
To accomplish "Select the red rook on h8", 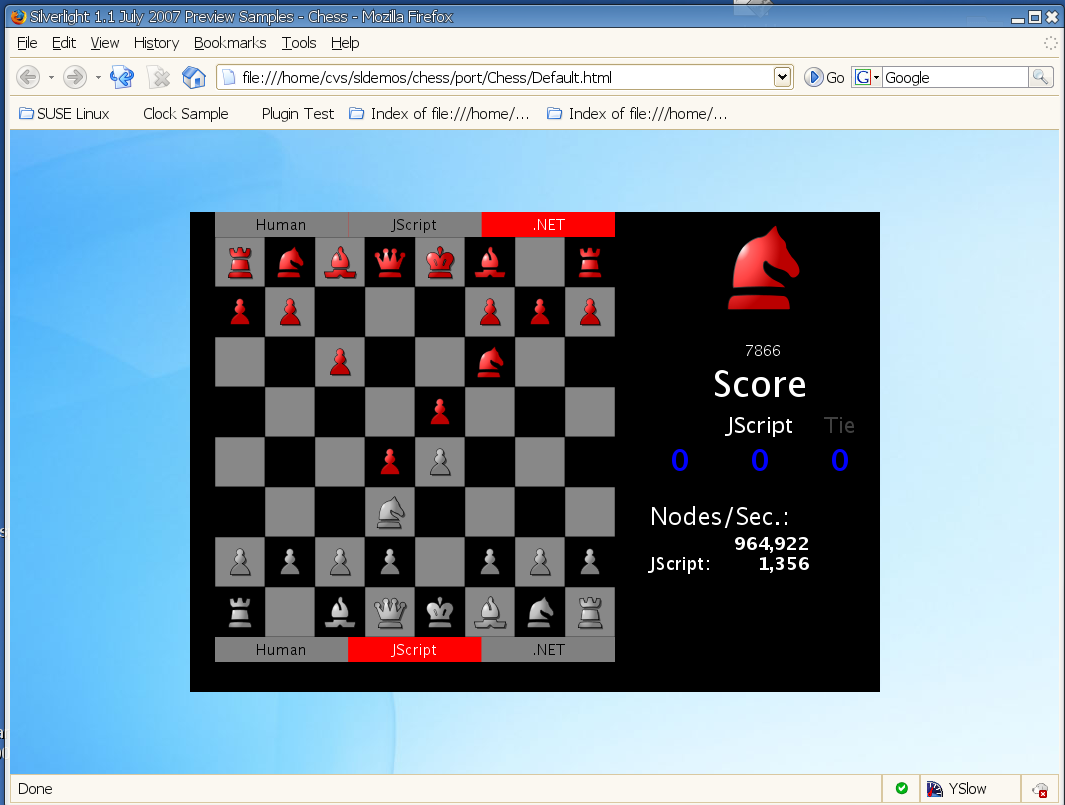I will tap(590, 262).
